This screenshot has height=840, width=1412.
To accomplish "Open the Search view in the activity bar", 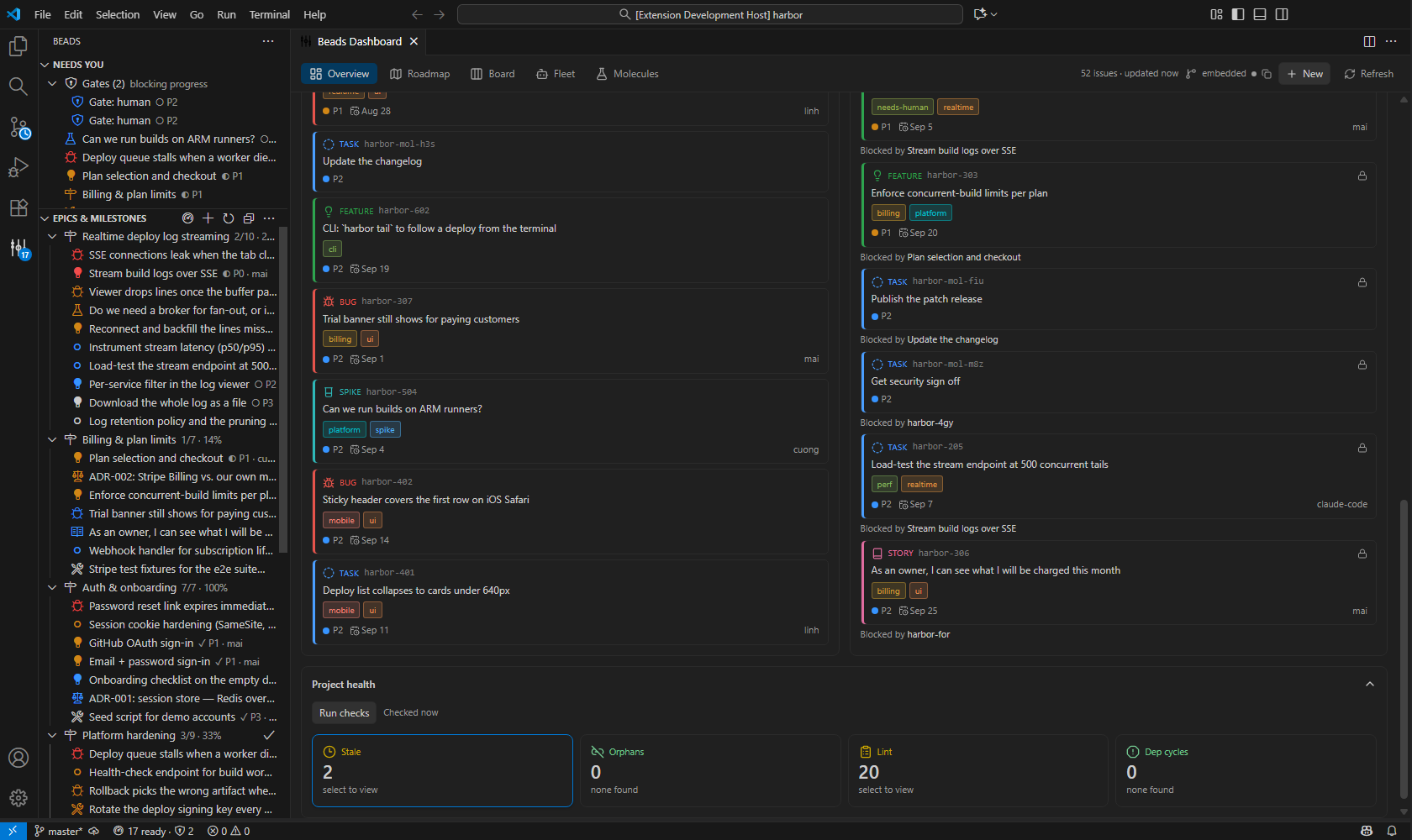I will tap(18, 87).
